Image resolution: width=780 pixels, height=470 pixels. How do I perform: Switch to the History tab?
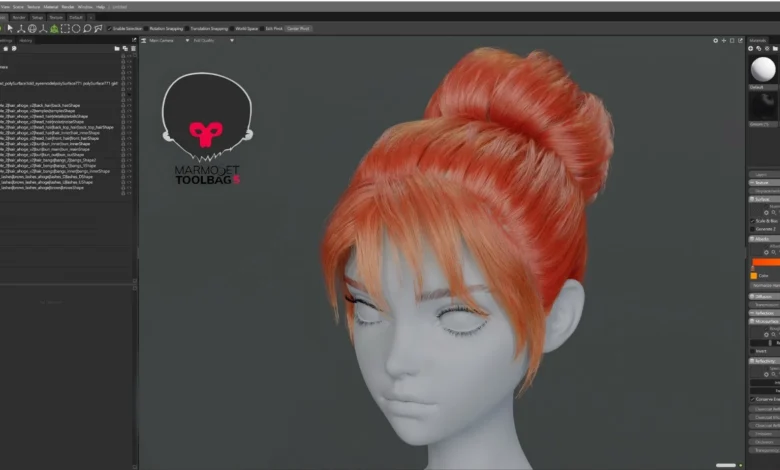point(26,40)
